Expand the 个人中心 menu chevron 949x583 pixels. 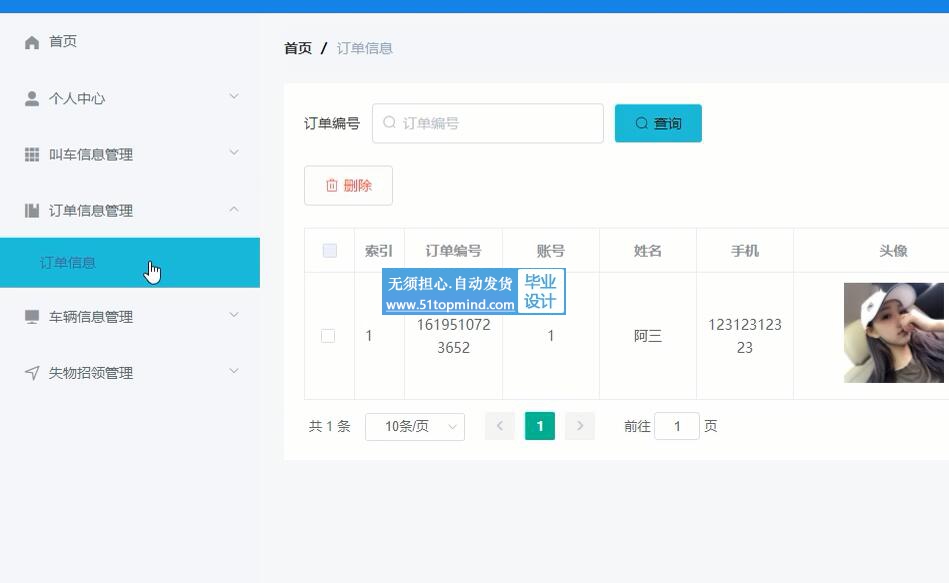[234, 97]
